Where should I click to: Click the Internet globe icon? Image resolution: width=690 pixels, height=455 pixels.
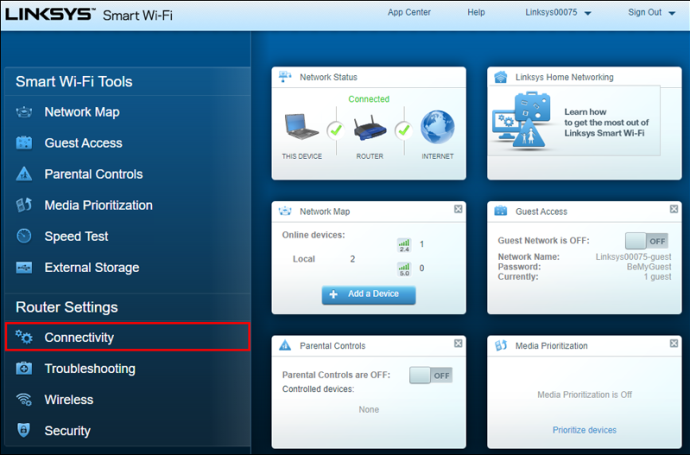point(437,127)
